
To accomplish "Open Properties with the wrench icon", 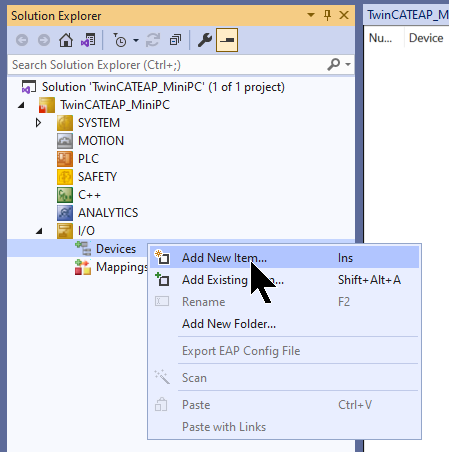I will tap(205, 40).
